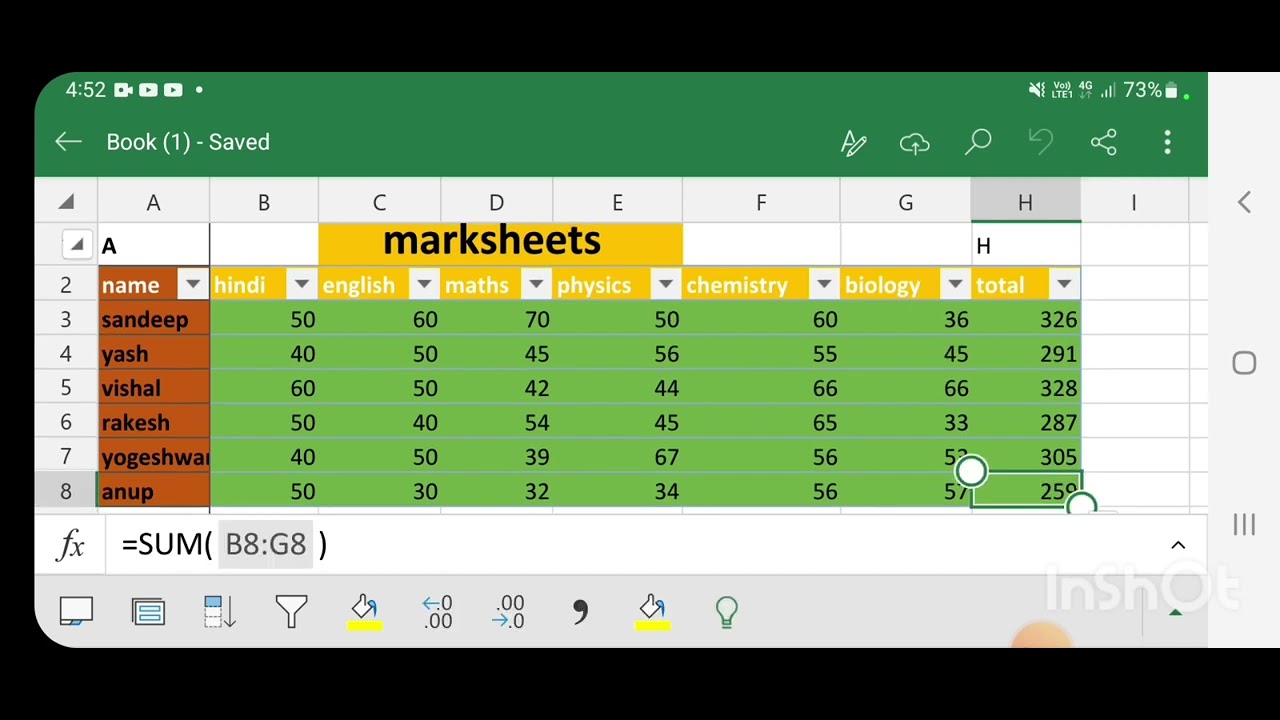Tap the back arrow beside Book (1)
The image size is (1280, 720).
pyautogui.click(x=68, y=142)
